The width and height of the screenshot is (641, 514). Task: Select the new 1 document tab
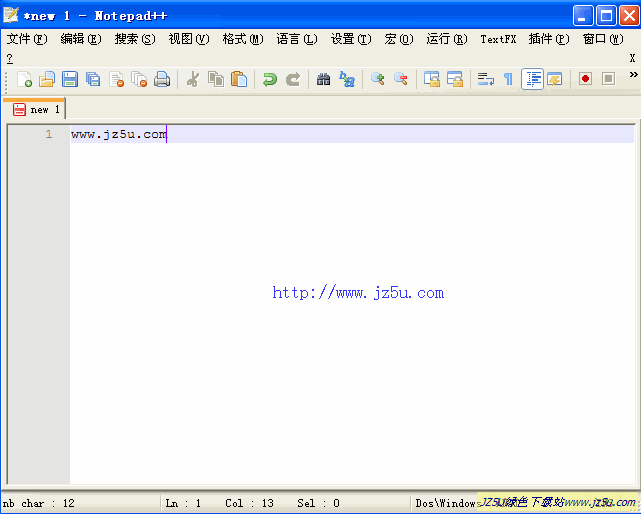34,109
